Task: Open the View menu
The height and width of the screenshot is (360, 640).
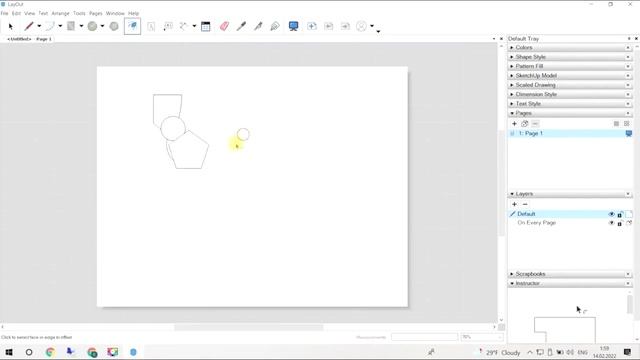Action: pos(30,13)
